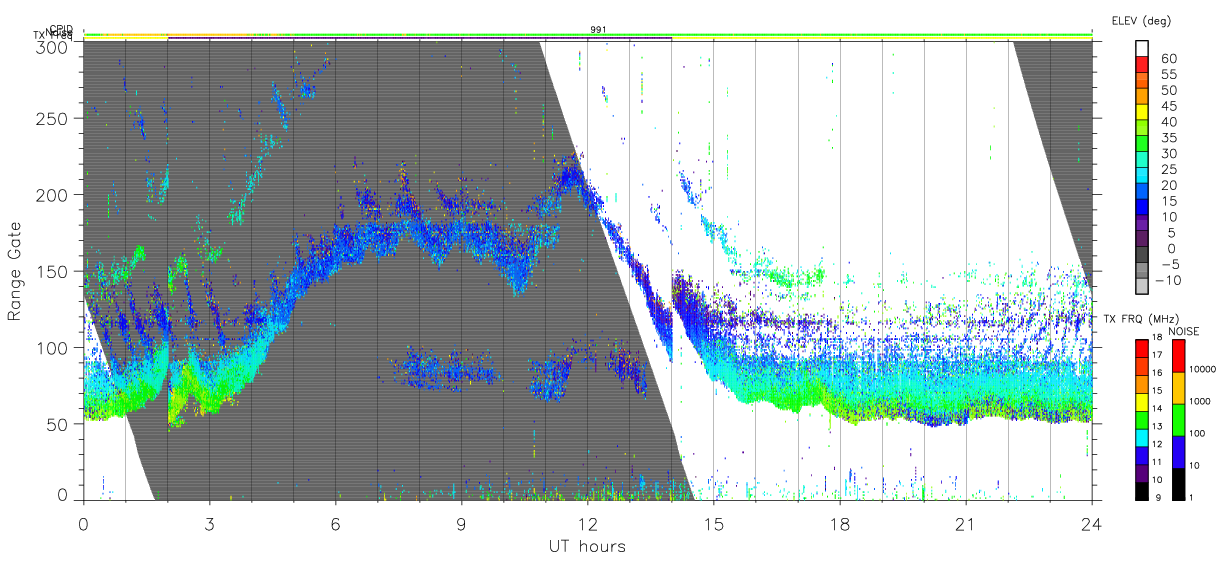Select the 'UT hours' x-axis title
The width and height of the screenshot is (1228, 567).
point(586,546)
